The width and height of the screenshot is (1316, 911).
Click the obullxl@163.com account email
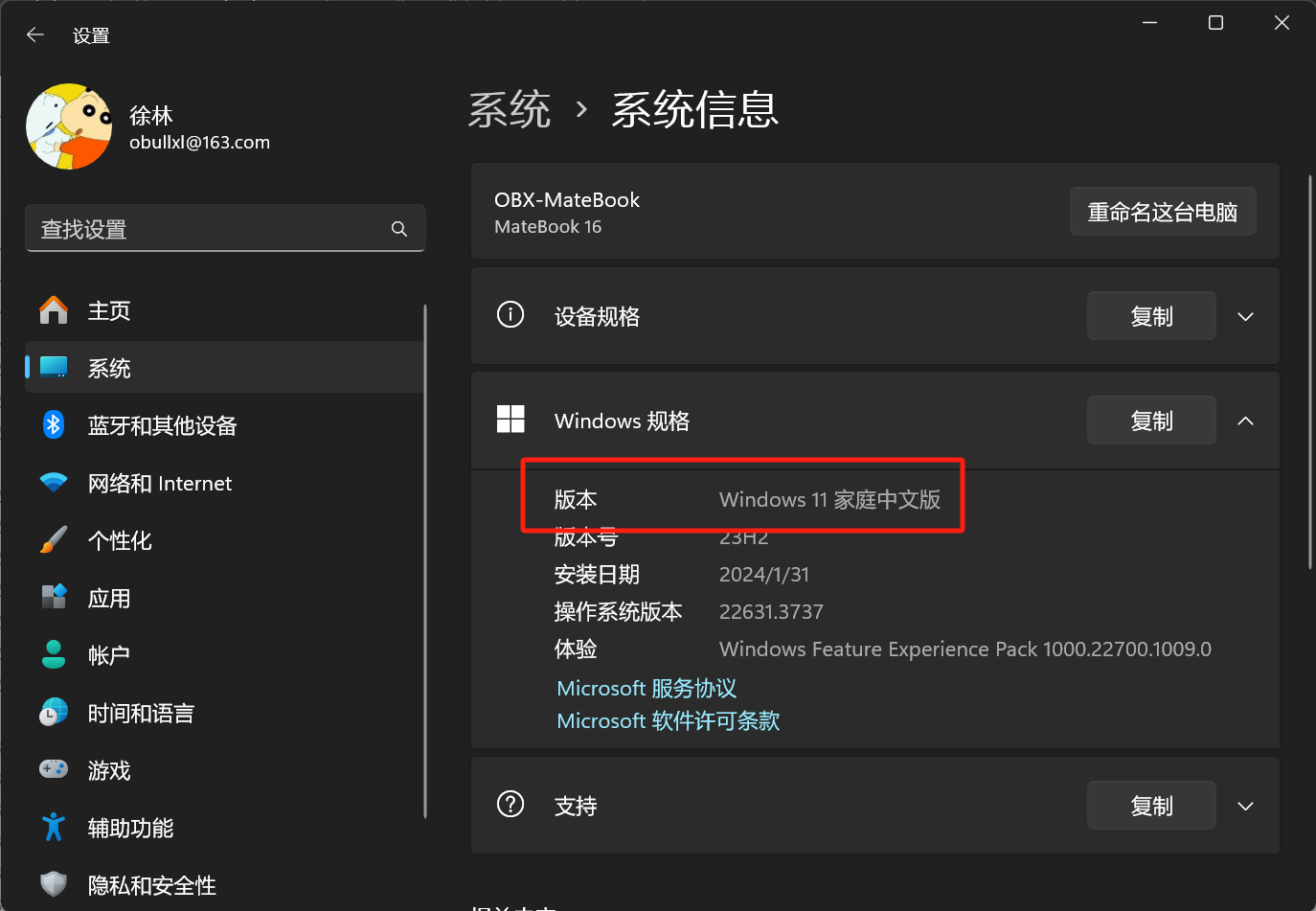pyautogui.click(x=199, y=142)
